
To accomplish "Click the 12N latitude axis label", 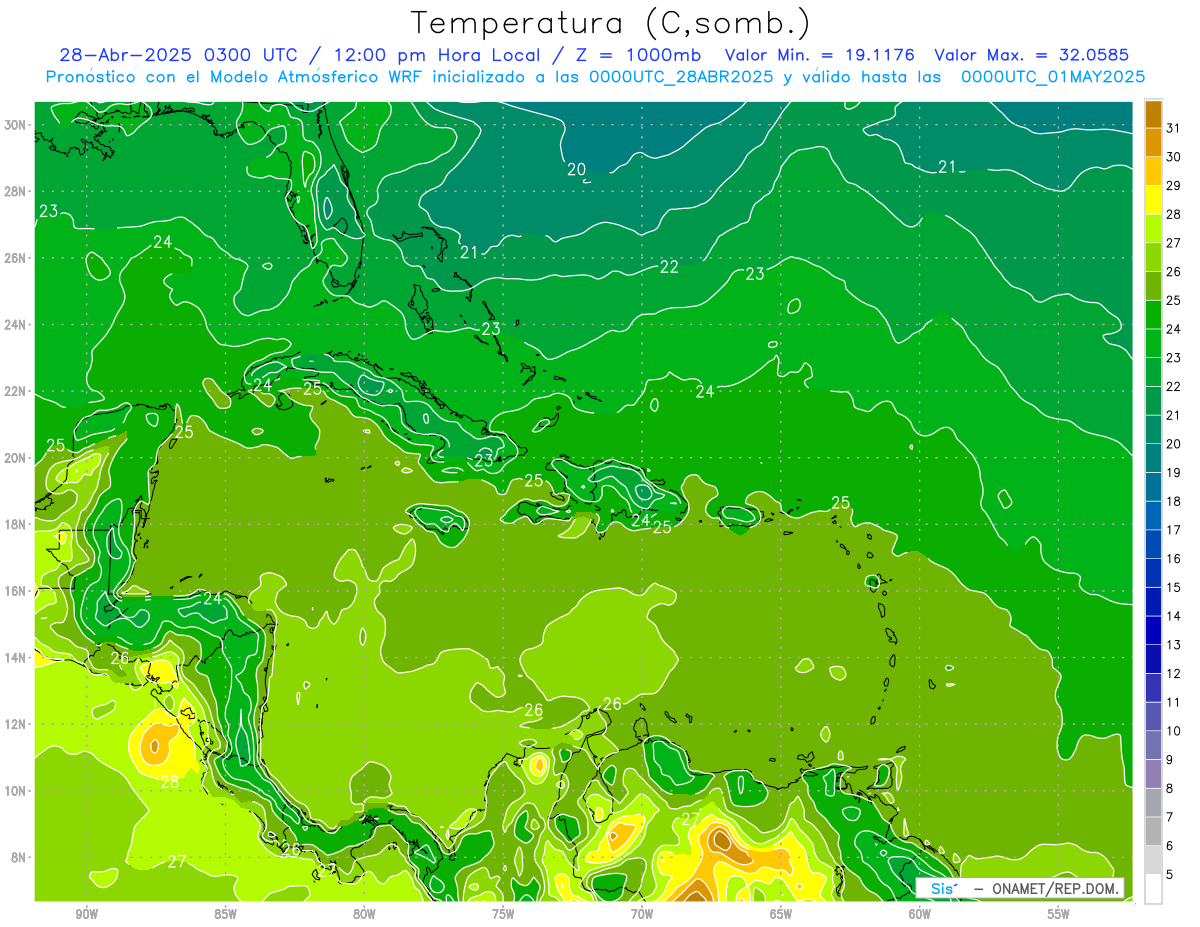I will click(x=16, y=724).
